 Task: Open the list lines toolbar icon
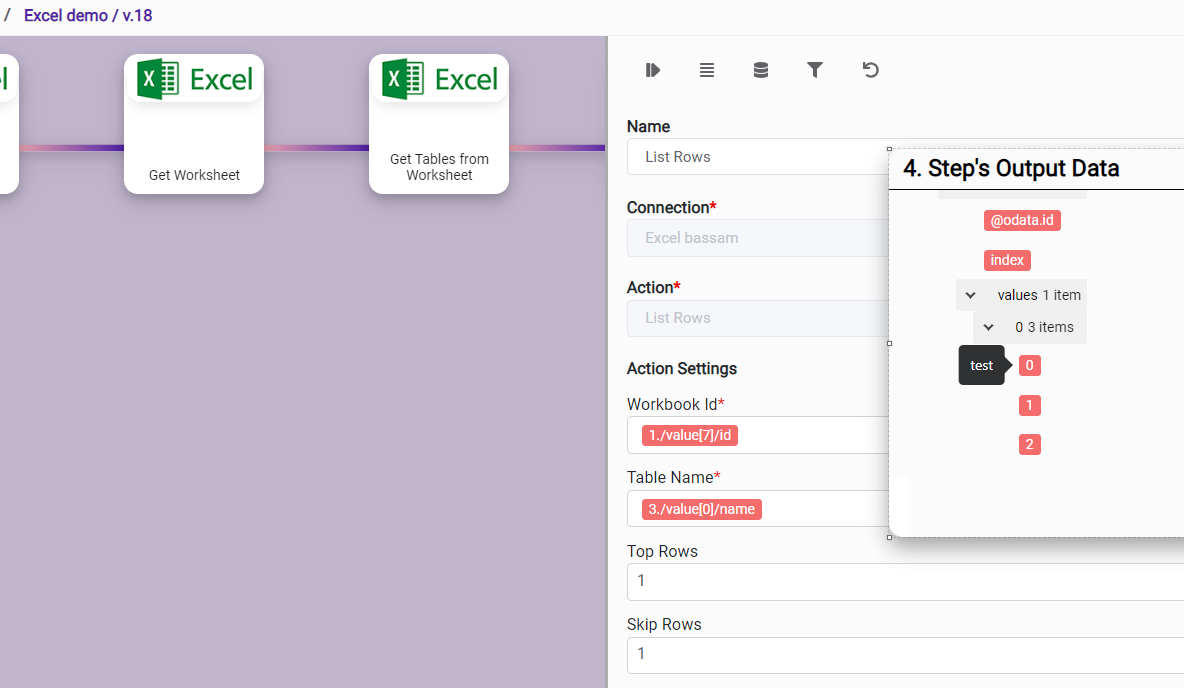pos(707,70)
